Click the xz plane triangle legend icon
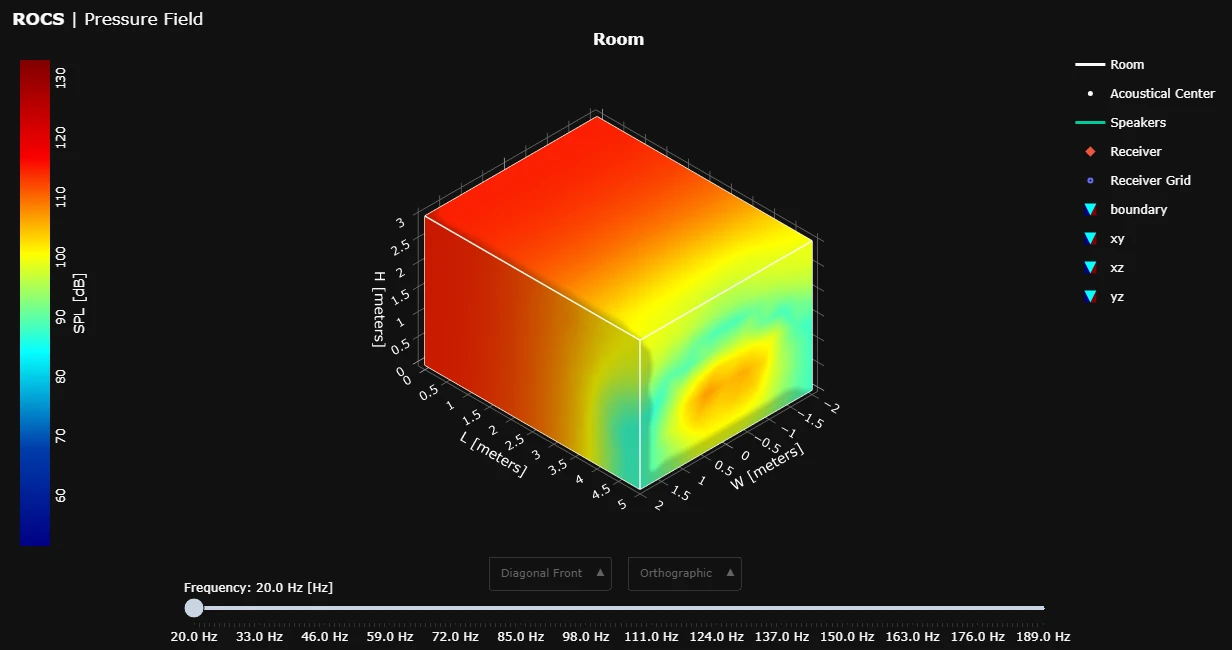 (x=1090, y=268)
